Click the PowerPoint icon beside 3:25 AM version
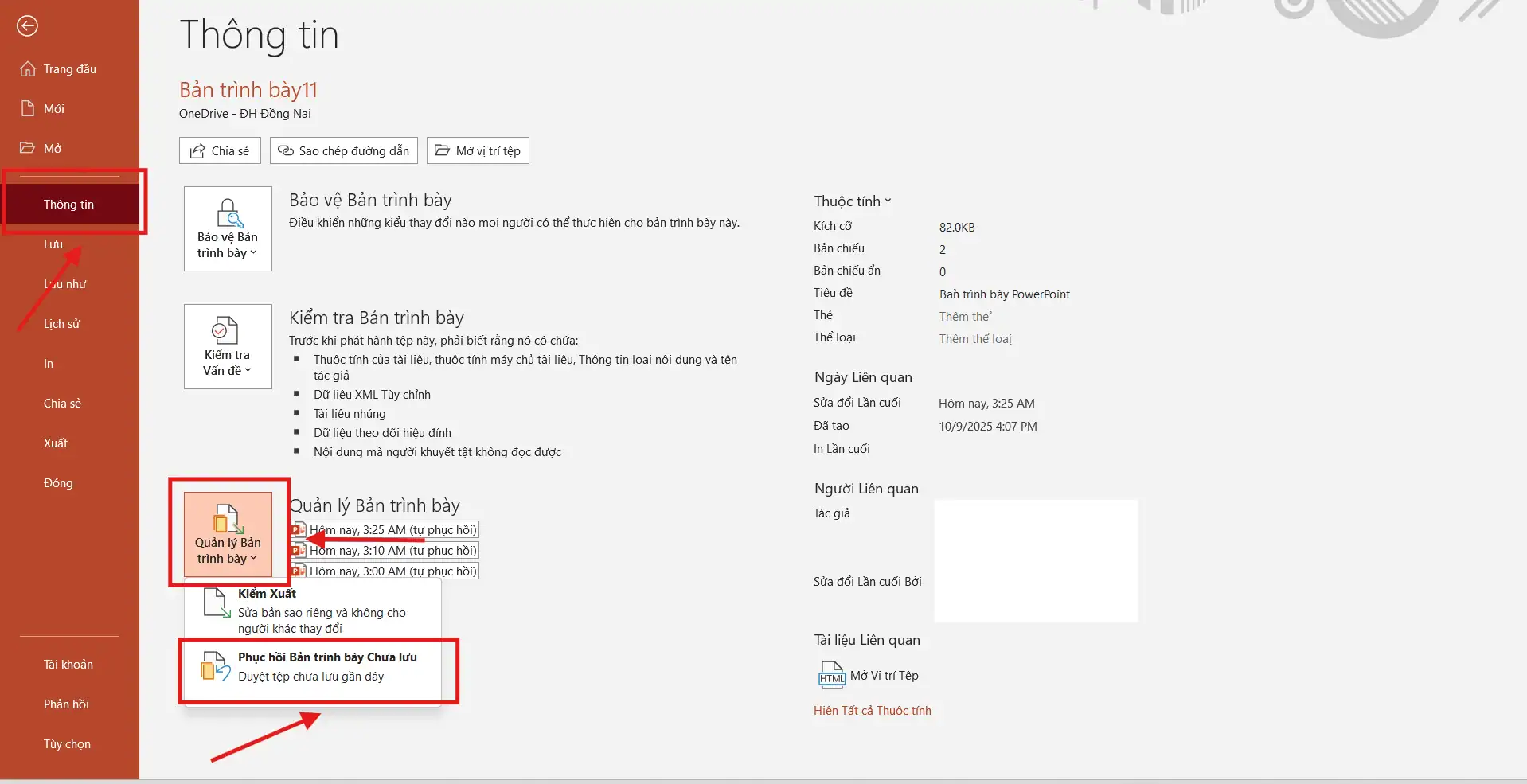The height and width of the screenshot is (784, 1527). click(298, 529)
